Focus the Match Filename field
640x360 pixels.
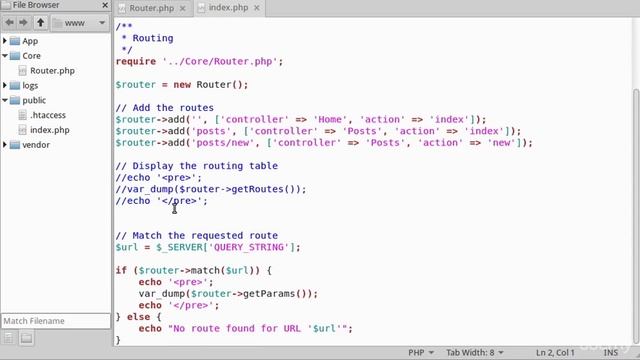point(56,321)
